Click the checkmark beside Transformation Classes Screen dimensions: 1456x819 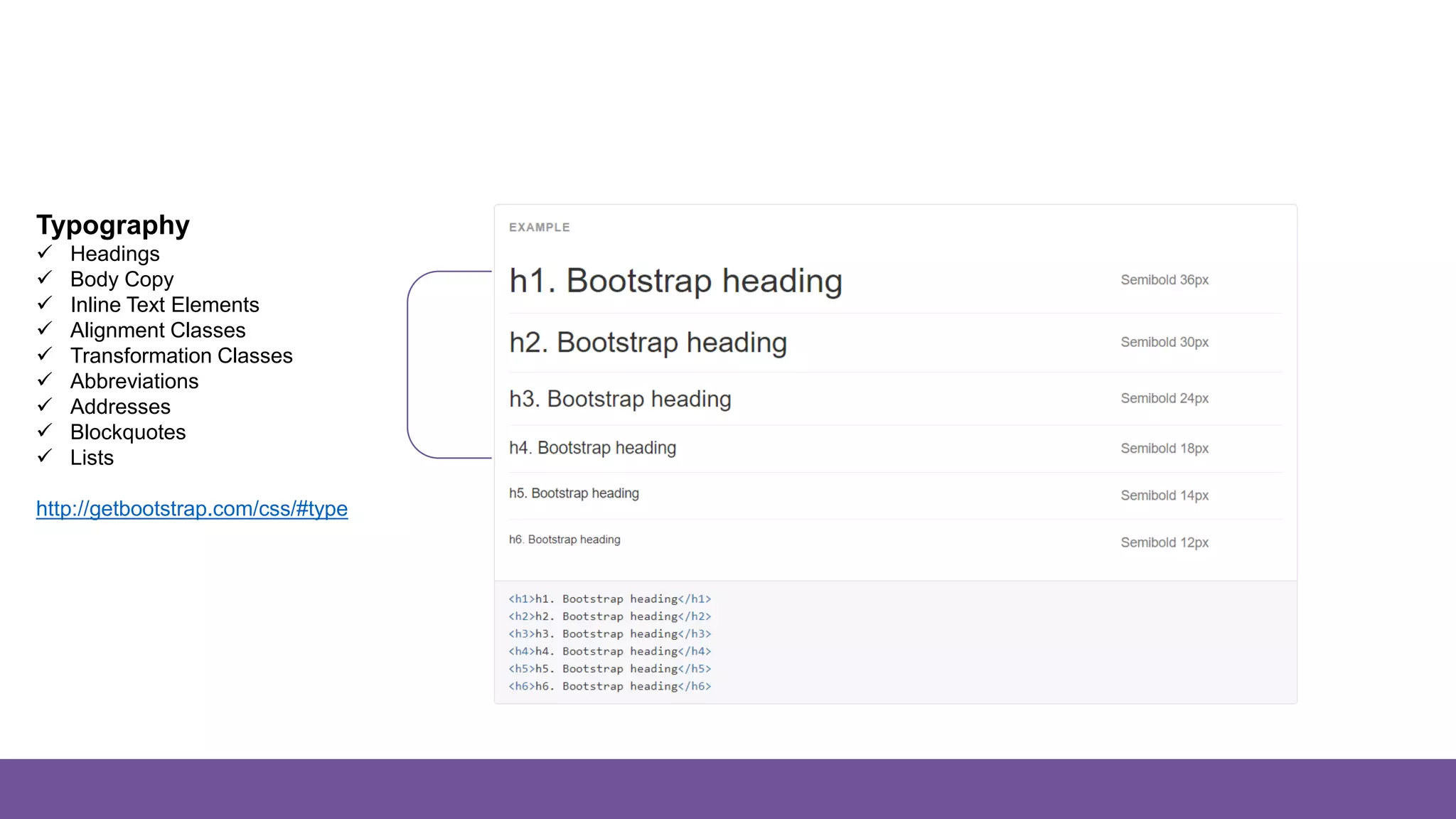[45, 354]
